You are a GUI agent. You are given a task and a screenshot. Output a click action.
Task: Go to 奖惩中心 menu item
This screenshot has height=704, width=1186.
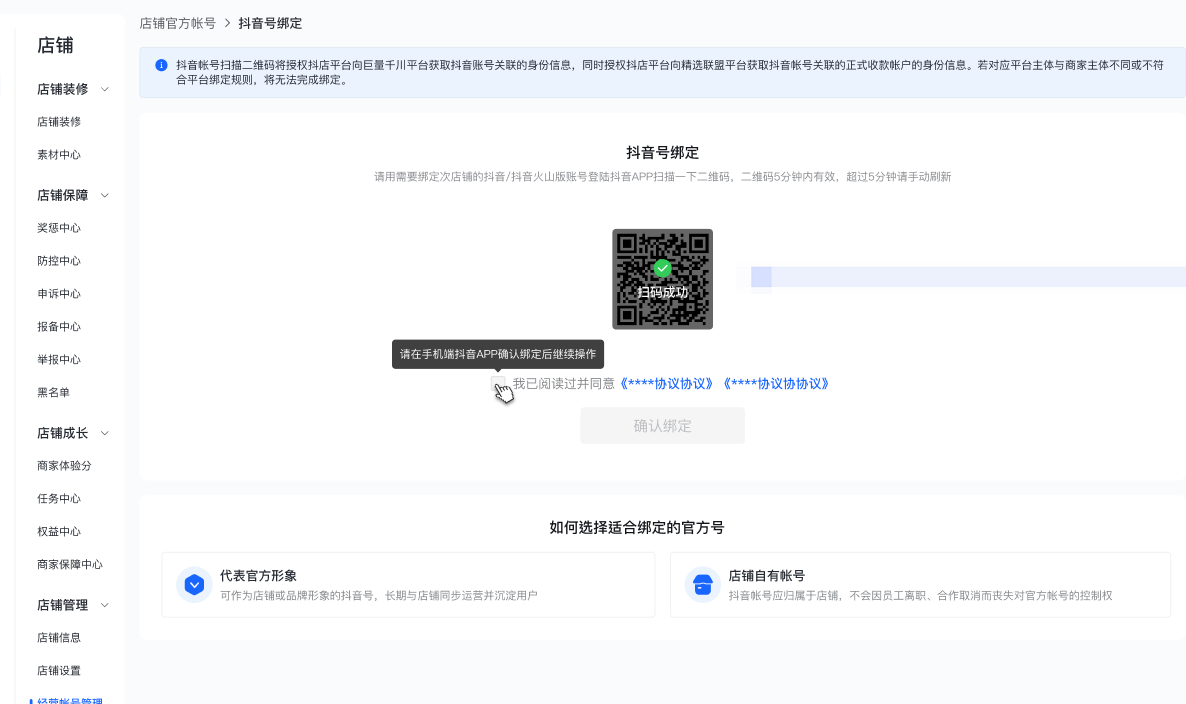(59, 228)
